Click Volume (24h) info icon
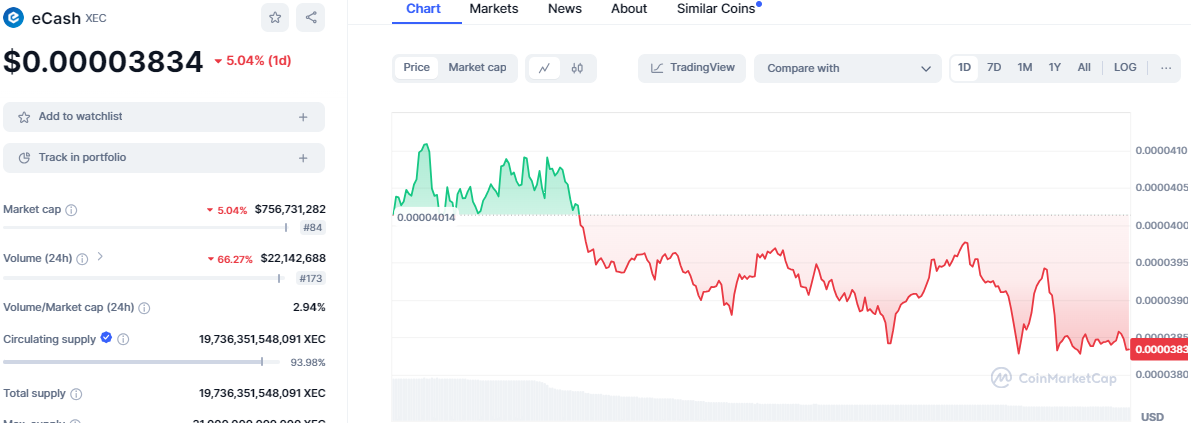Image resolution: width=1191 pixels, height=423 pixels. coord(82,258)
